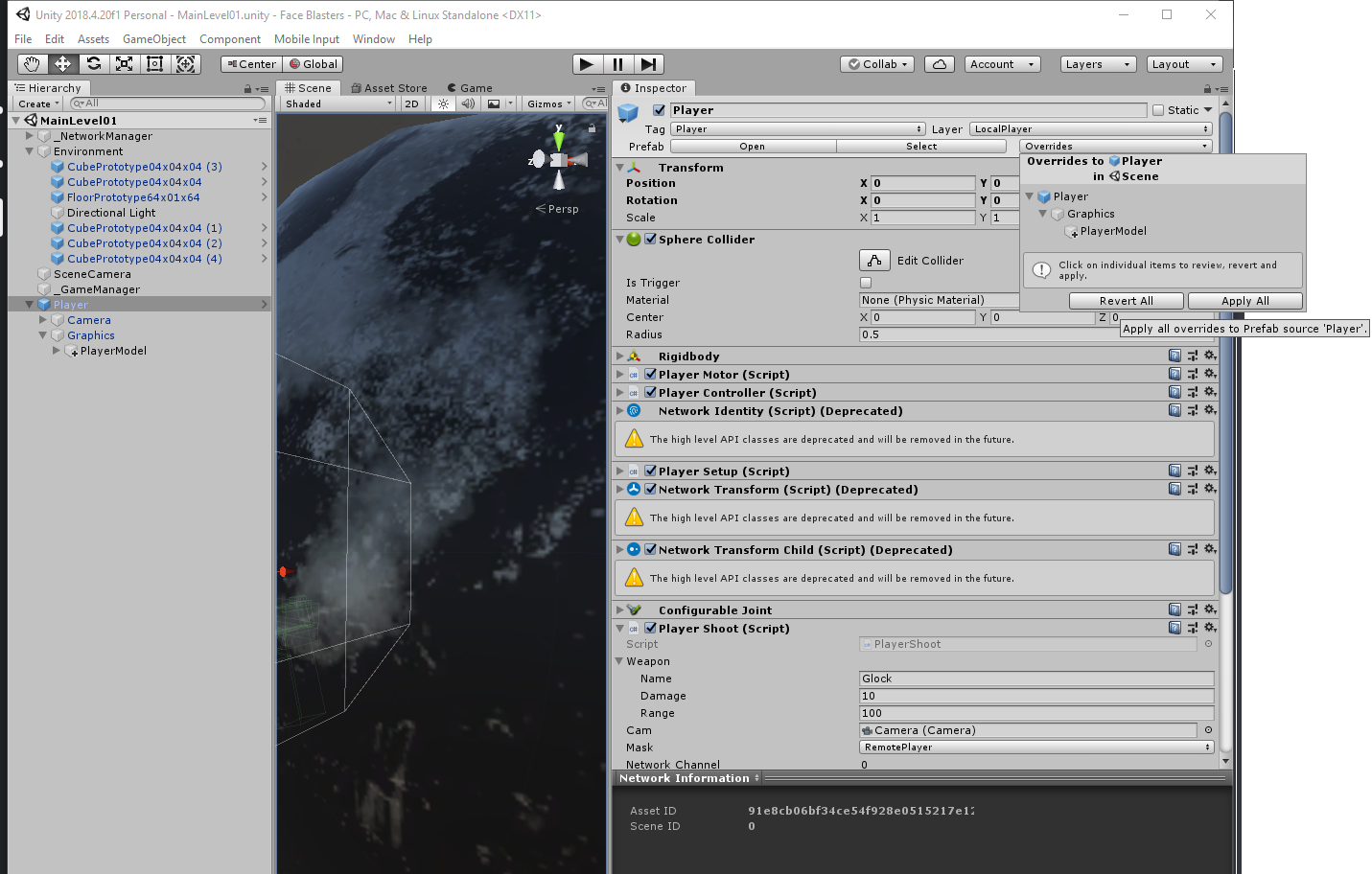Collapse the Weapon foldout
This screenshot has width=1372, height=874.
619,661
